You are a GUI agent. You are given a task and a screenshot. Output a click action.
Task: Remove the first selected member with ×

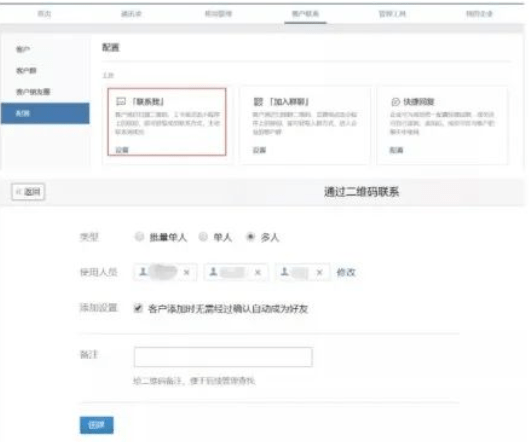coord(186,272)
